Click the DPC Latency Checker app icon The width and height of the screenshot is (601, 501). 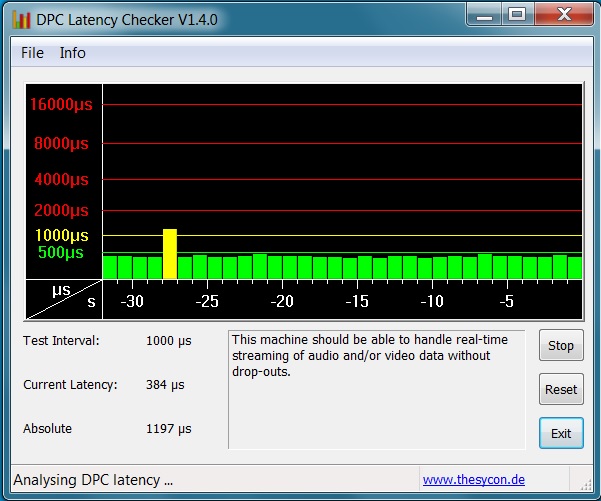pyautogui.click(x=21, y=20)
